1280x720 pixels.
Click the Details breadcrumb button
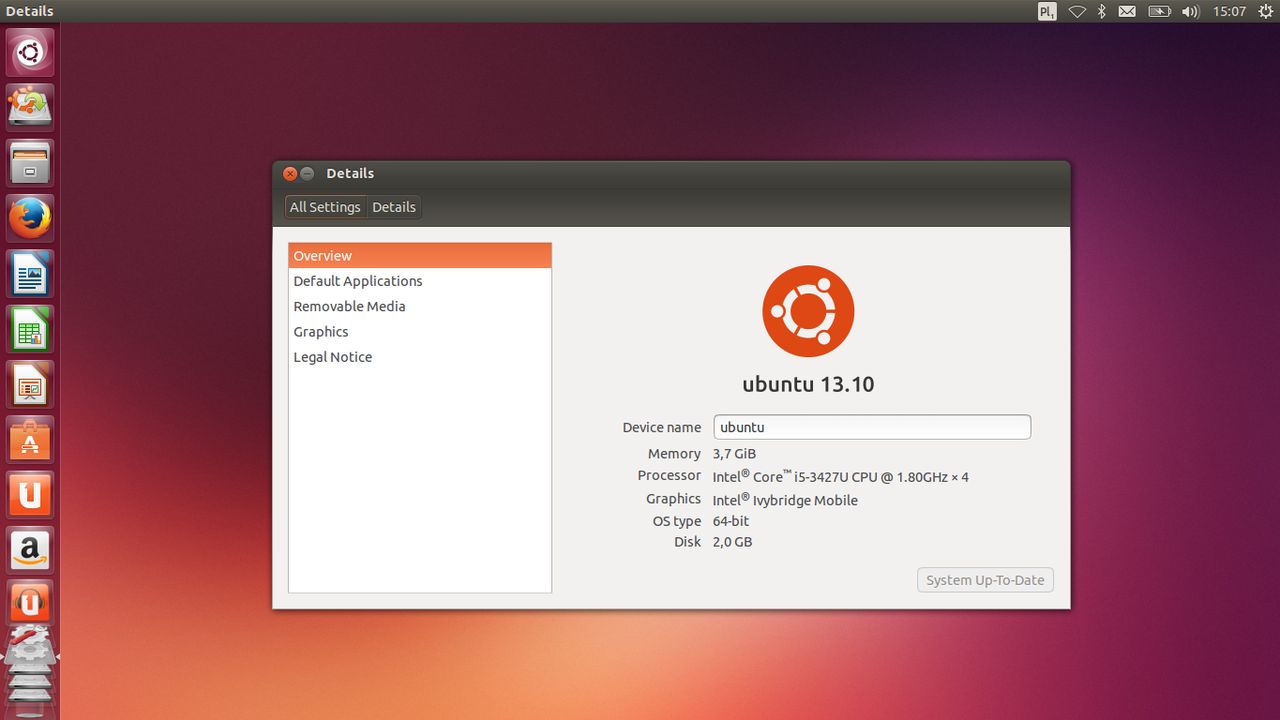pyautogui.click(x=394, y=207)
